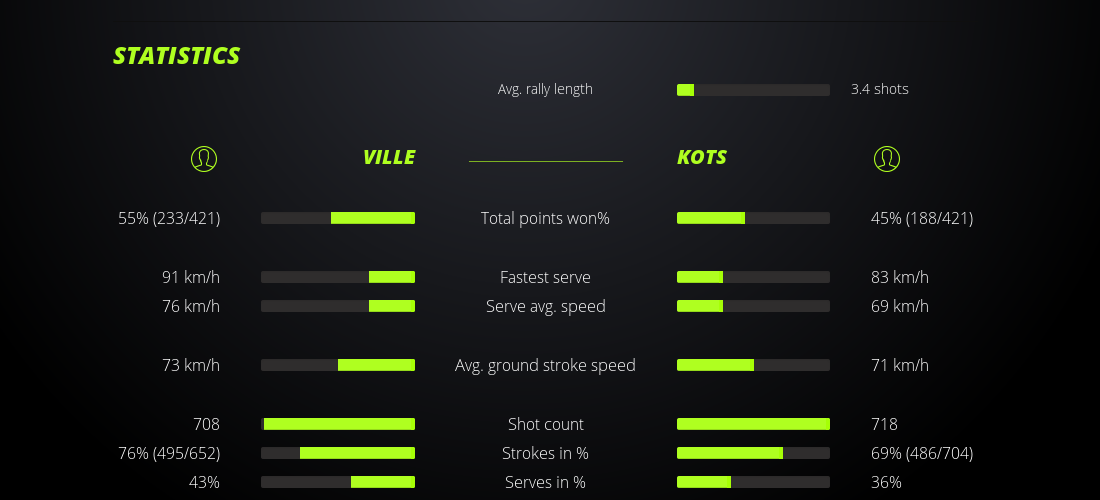Select the KOTS player name

702,157
